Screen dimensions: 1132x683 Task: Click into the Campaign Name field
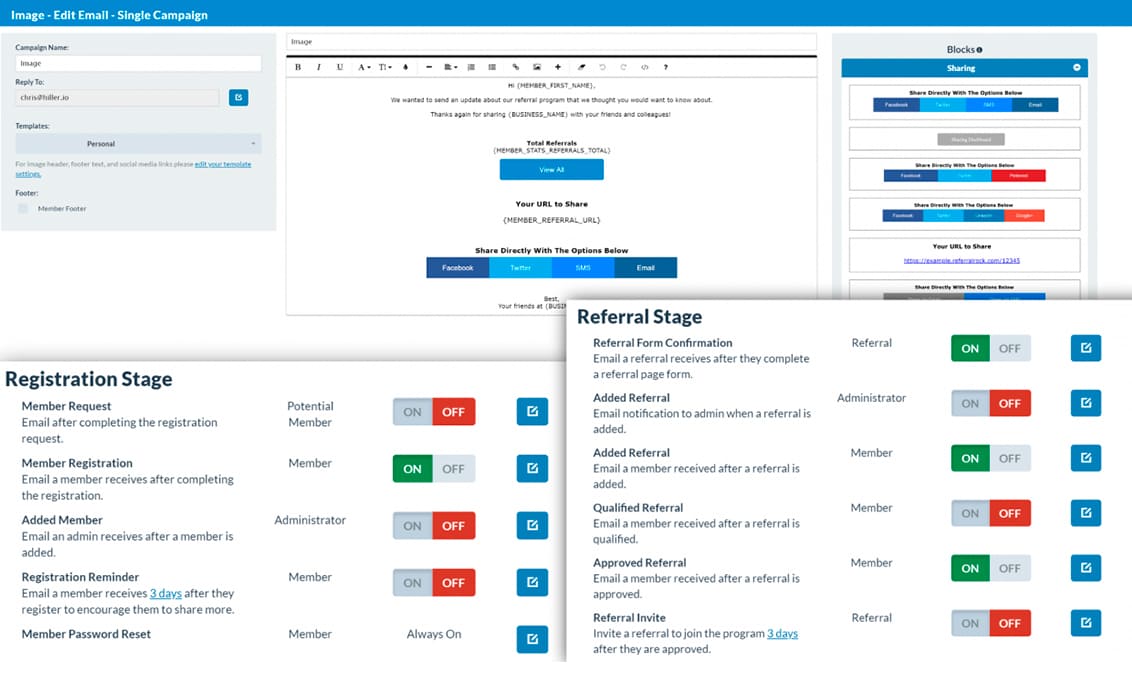click(138, 63)
